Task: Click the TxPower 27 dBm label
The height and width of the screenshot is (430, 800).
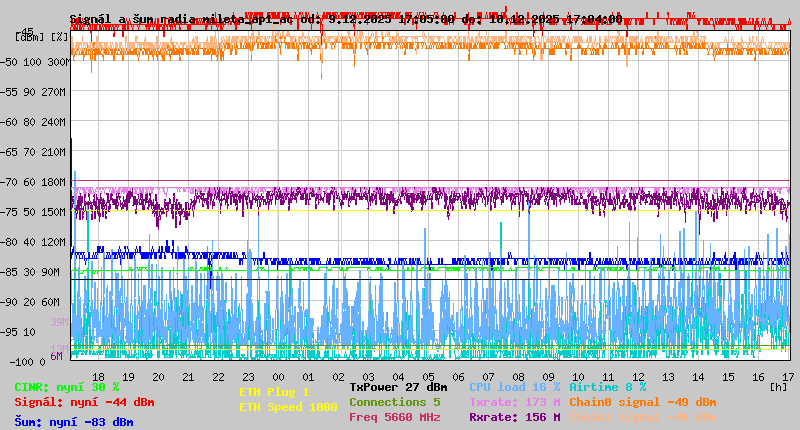Action: tap(398, 386)
